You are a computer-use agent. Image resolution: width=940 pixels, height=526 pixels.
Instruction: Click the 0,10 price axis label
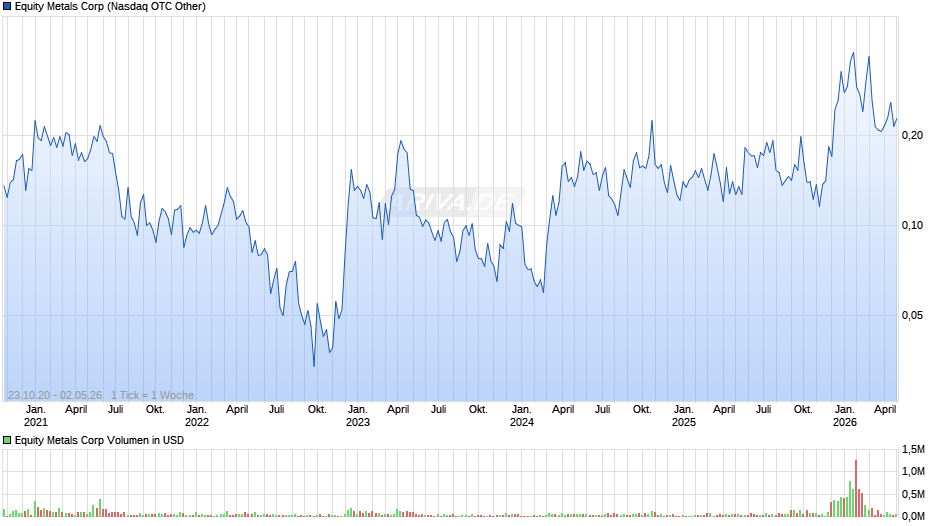pos(912,226)
